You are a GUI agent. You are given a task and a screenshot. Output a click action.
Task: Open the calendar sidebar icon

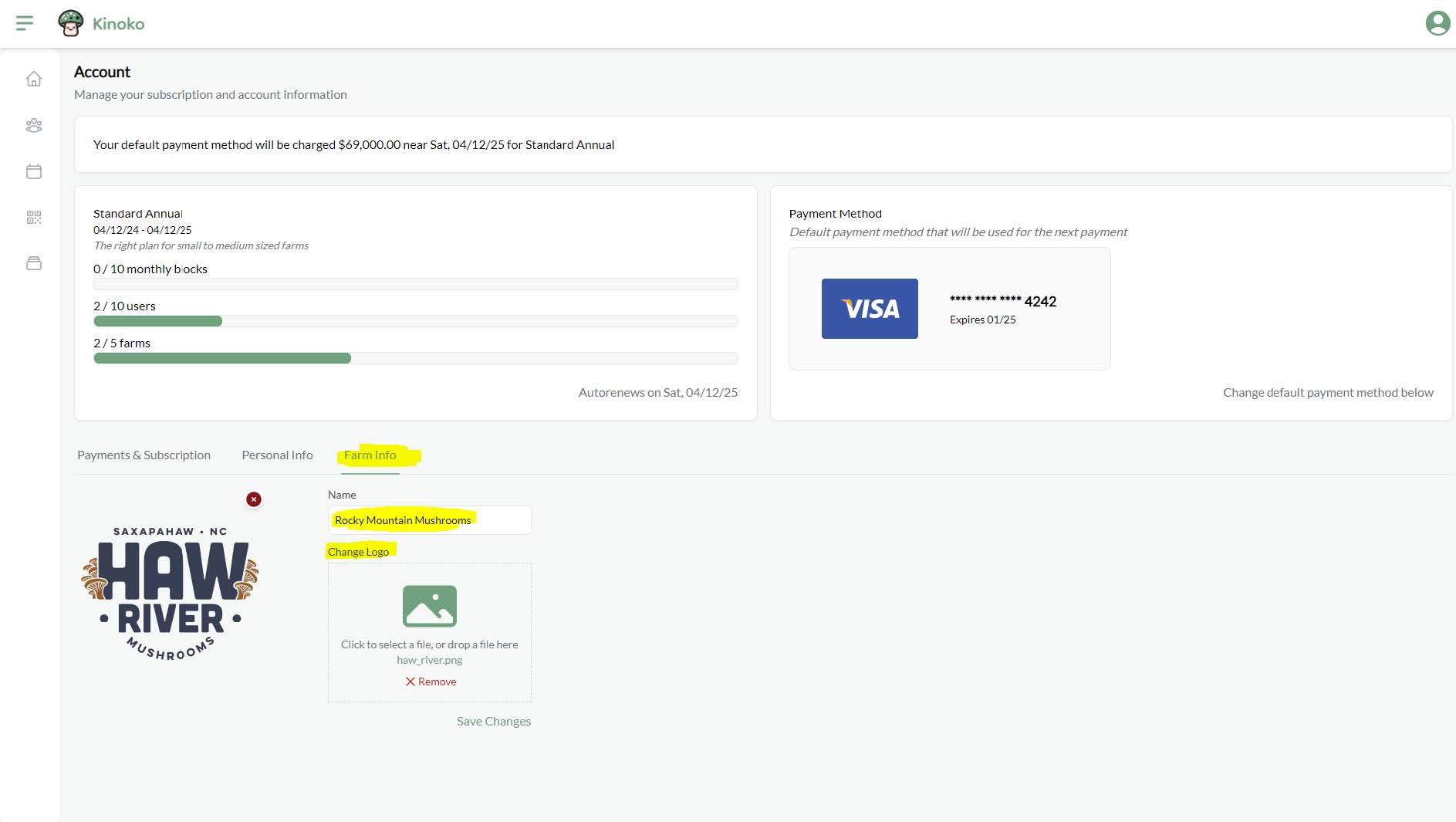click(x=34, y=171)
